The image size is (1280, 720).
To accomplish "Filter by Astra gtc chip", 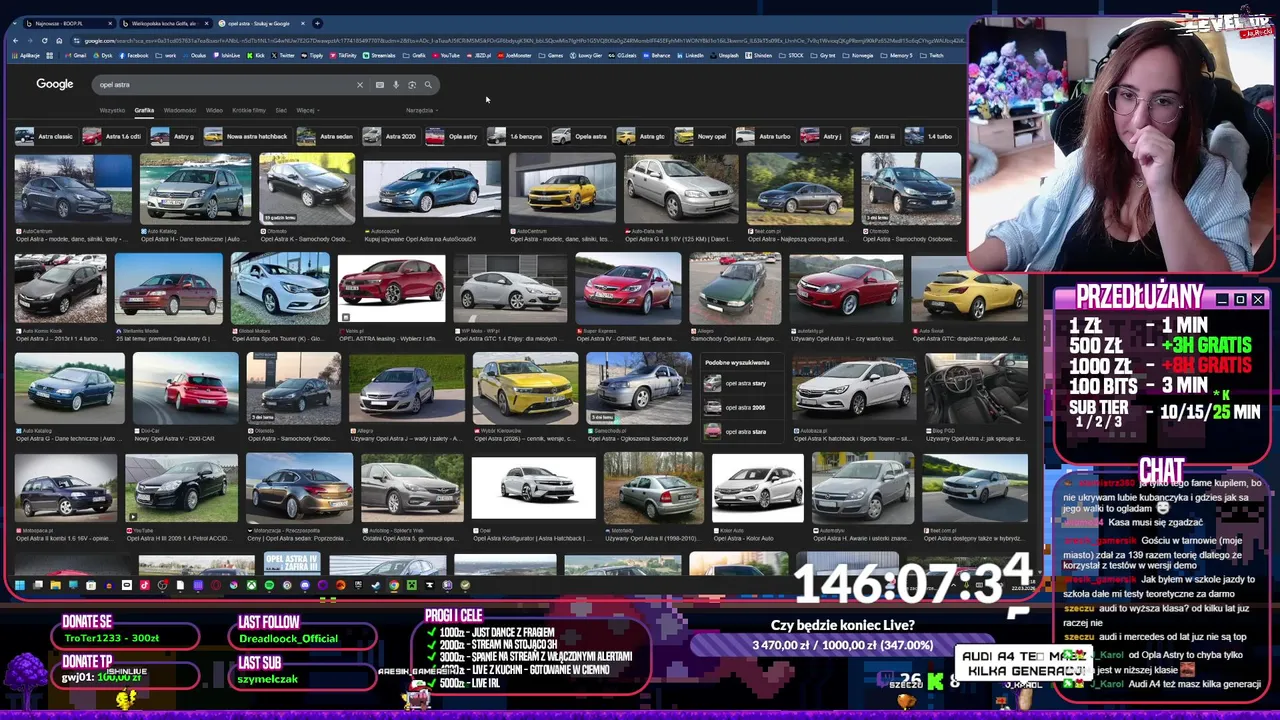I will (642, 136).
